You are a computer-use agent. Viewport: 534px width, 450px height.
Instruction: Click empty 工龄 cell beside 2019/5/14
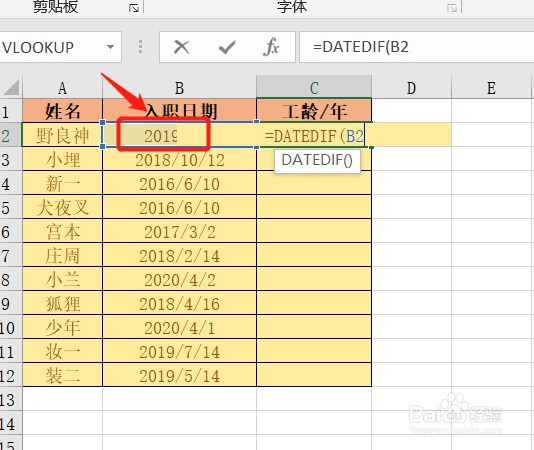[314, 376]
